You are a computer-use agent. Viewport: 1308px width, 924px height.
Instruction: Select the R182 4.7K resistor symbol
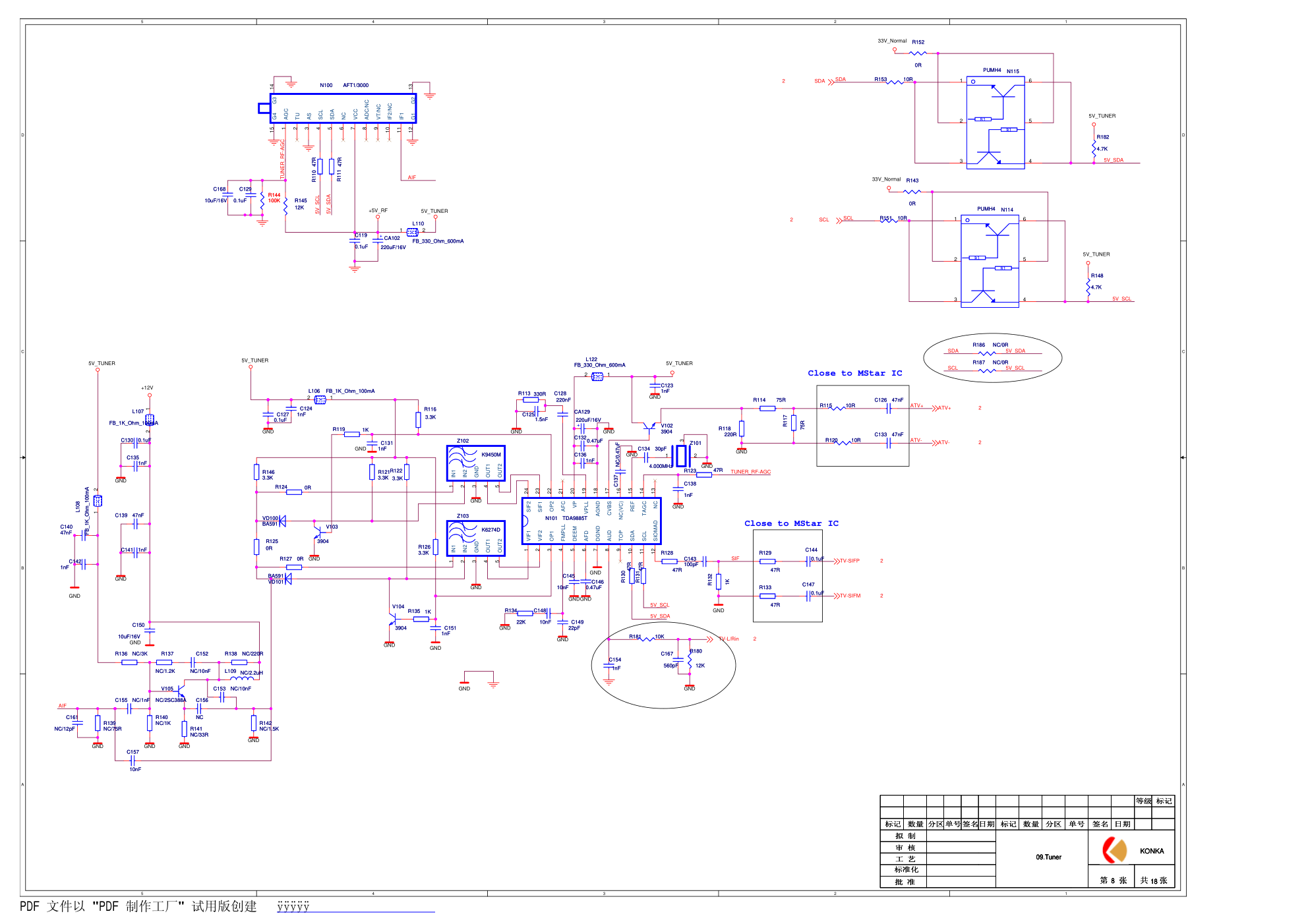[1094, 148]
